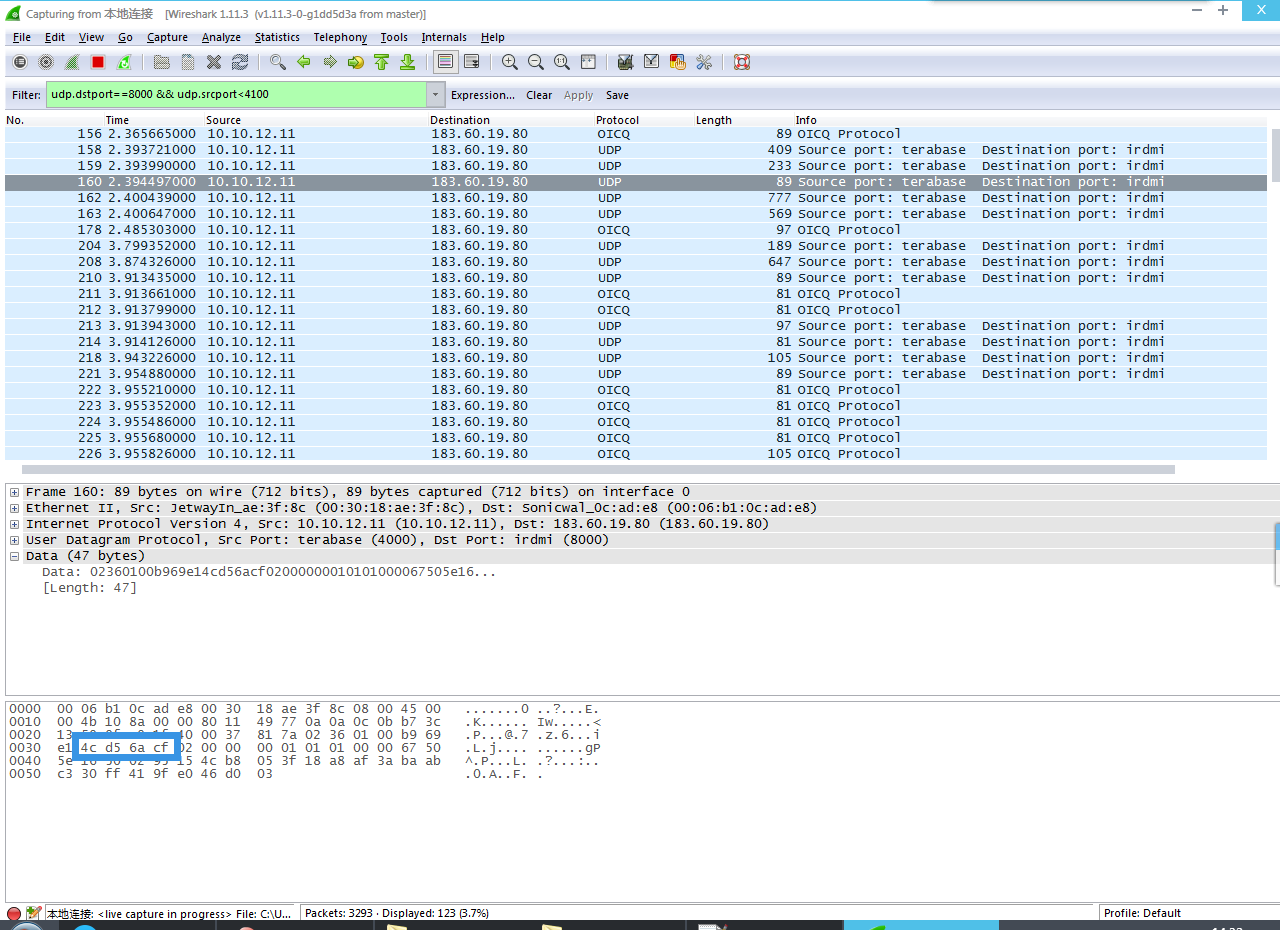
Task: Select packet 208 with length 647
Action: click(x=636, y=262)
